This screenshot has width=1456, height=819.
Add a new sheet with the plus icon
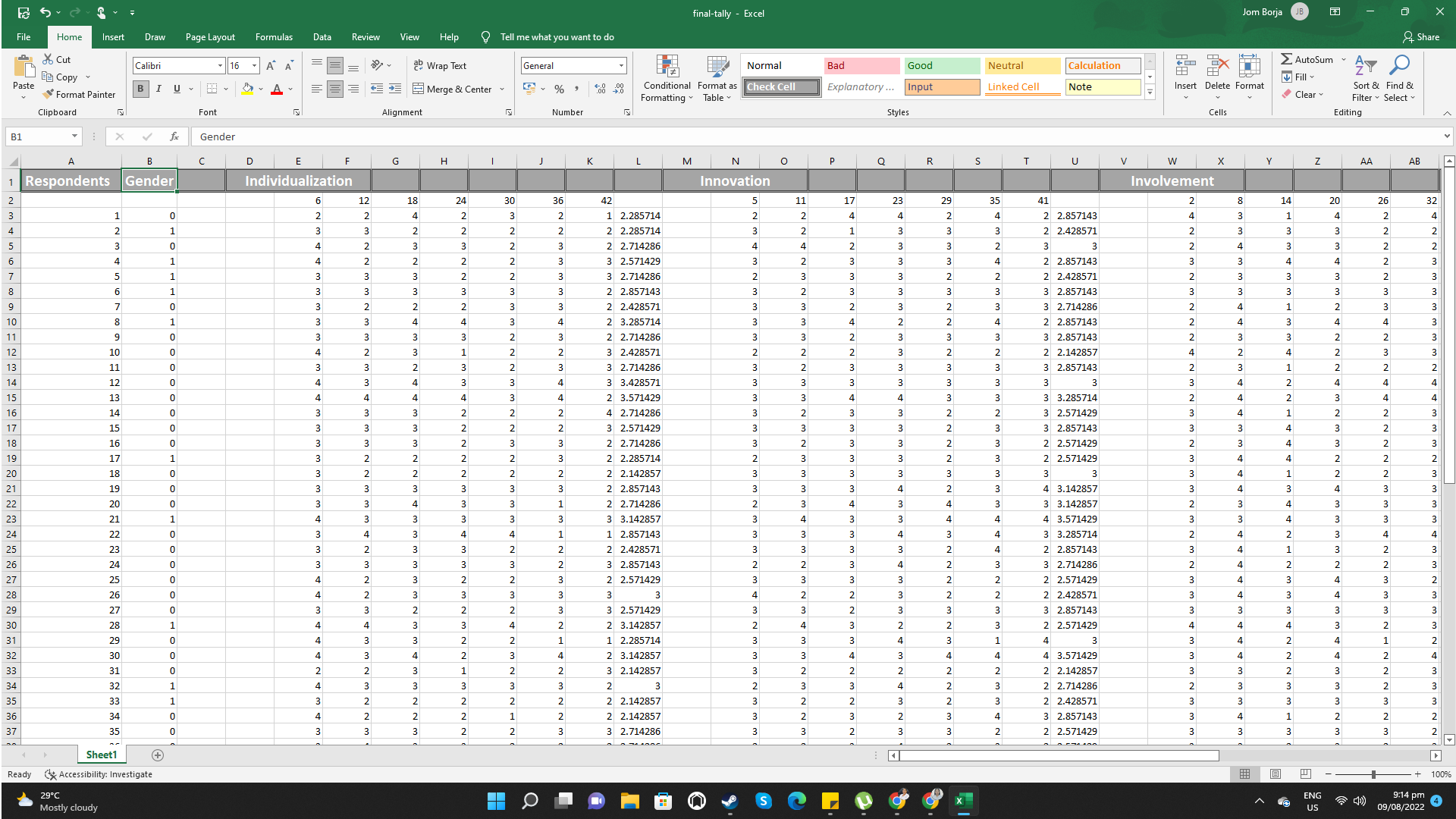[x=158, y=755]
